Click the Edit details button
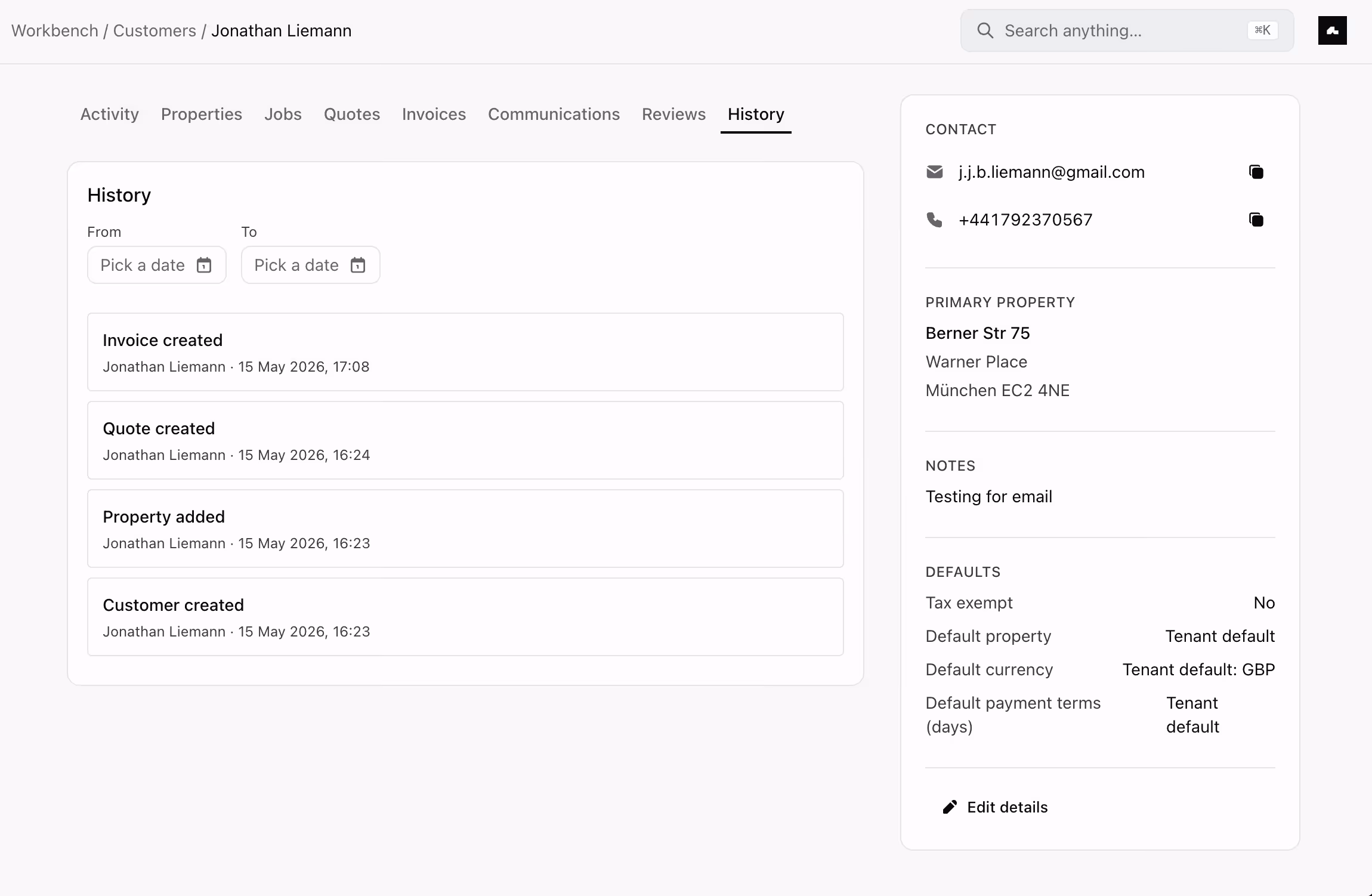Screen dimensions: 1372x896 tap(995, 807)
